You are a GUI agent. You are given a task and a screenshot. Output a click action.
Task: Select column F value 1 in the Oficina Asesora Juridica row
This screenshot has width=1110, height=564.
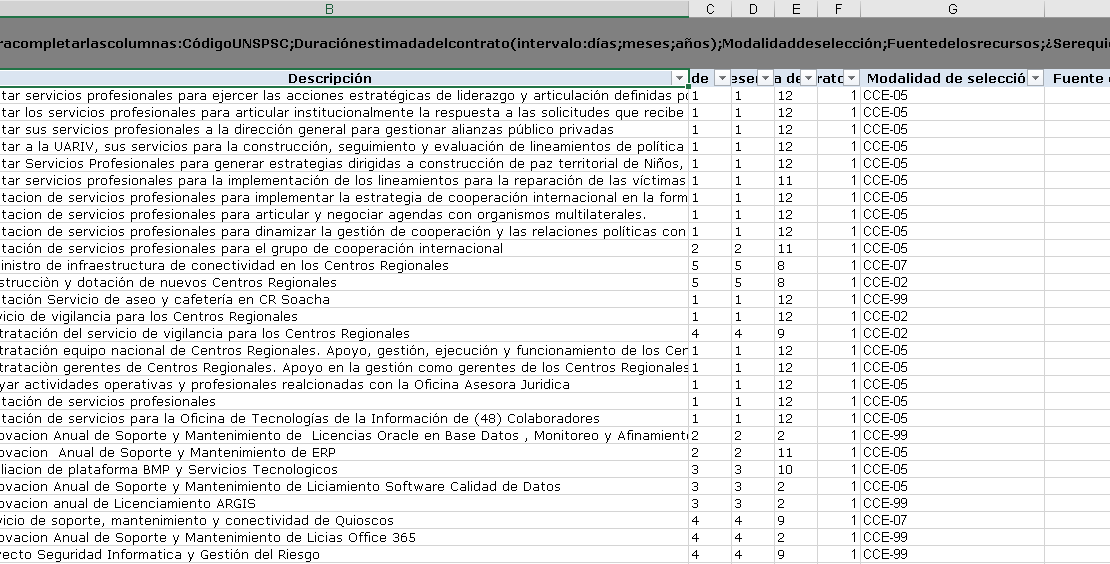click(839, 384)
